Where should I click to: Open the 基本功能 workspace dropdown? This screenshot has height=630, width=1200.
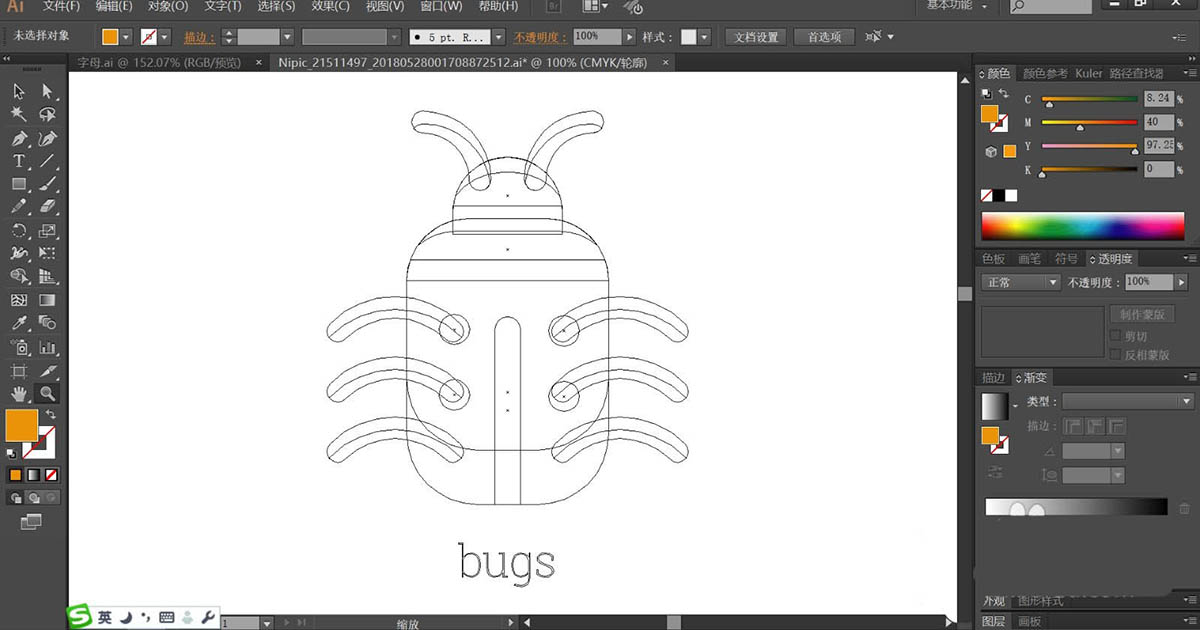pyautogui.click(x=957, y=6)
